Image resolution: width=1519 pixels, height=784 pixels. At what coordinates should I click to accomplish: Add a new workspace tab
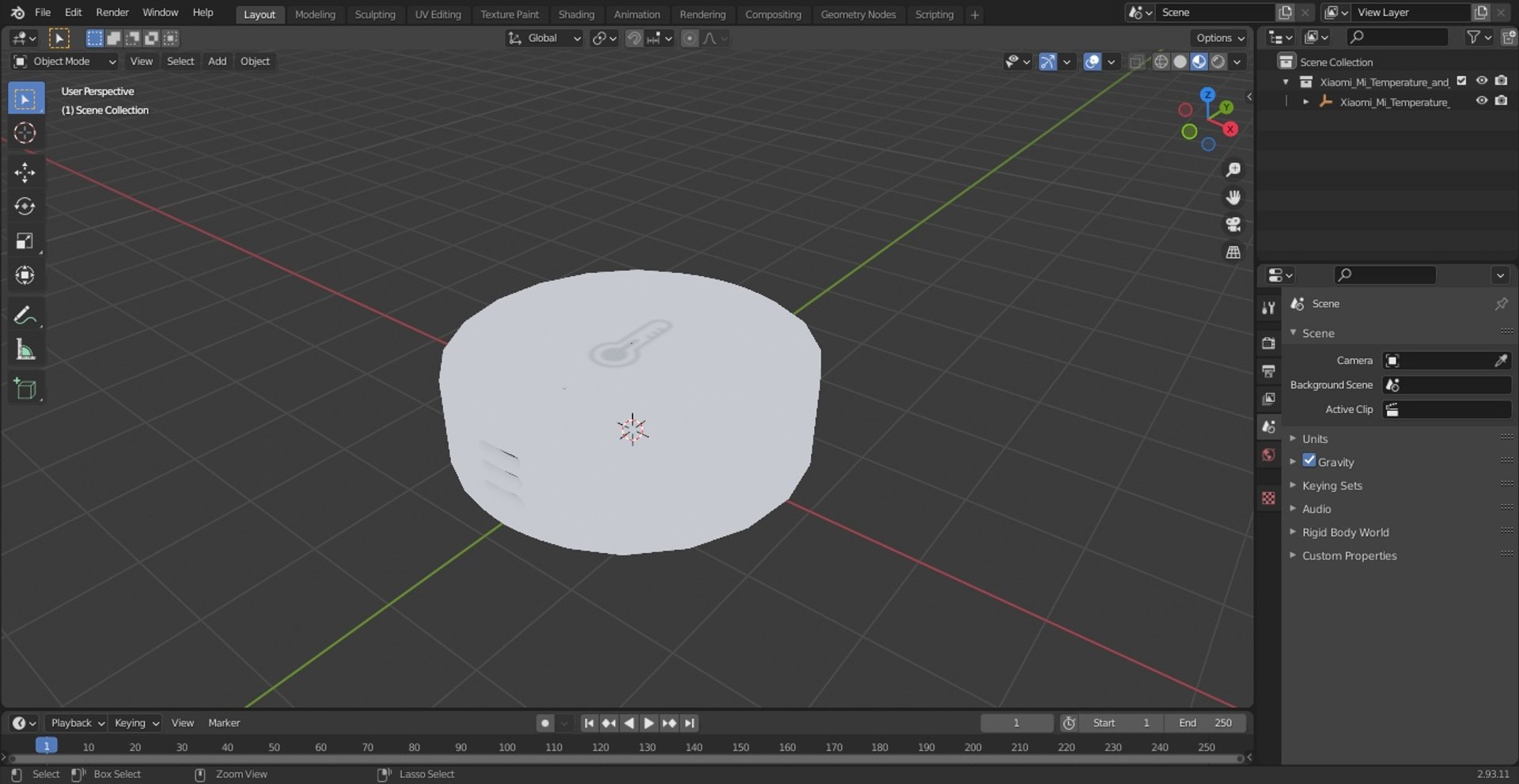pos(975,14)
